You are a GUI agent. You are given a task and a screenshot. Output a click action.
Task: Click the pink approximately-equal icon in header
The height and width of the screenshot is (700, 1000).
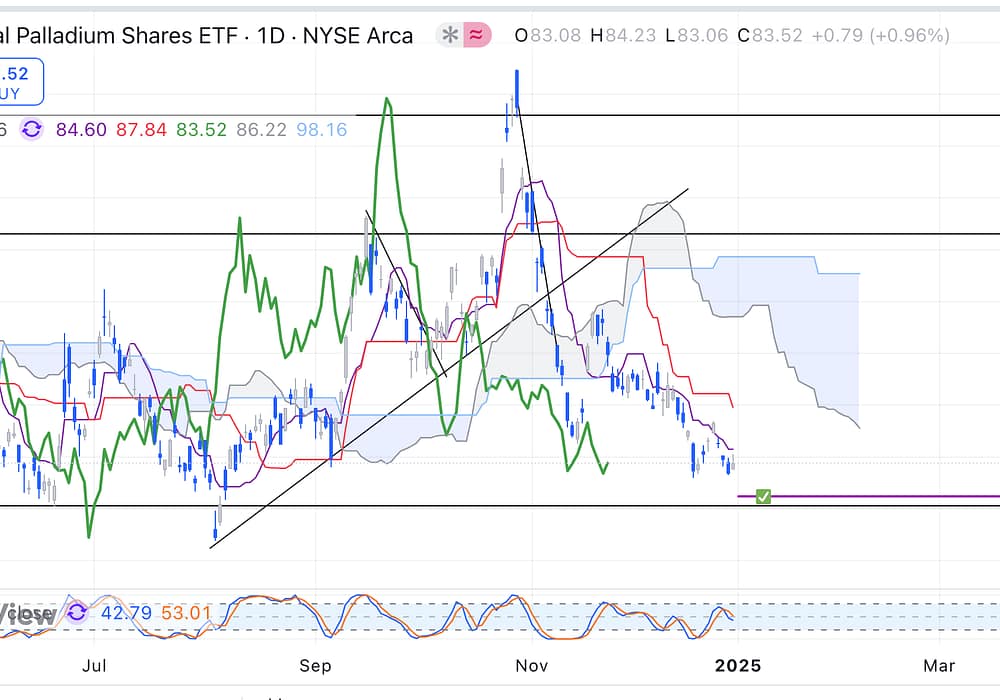477,36
